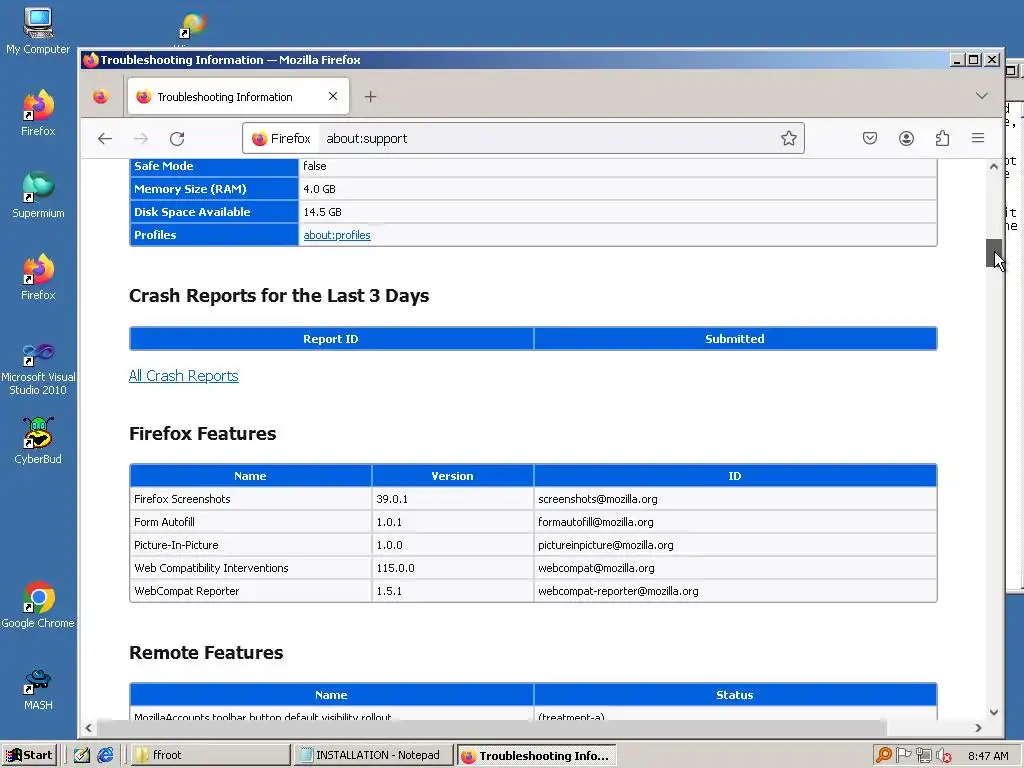Open the Firefox View pinned button
Screen dimensions: 1024x768
coord(101,97)
